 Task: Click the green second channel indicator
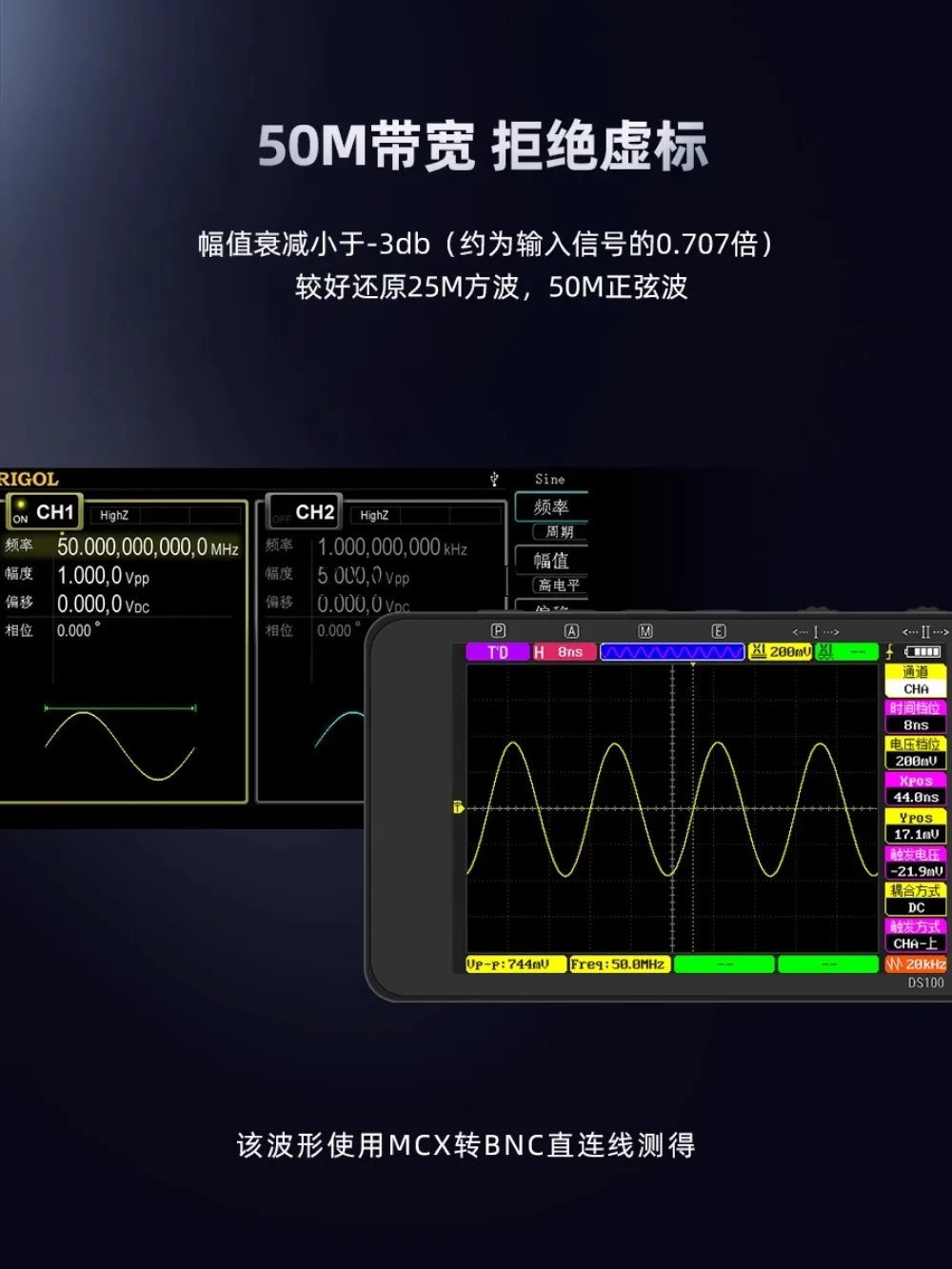pyautogui.click(x=846, y=652)
